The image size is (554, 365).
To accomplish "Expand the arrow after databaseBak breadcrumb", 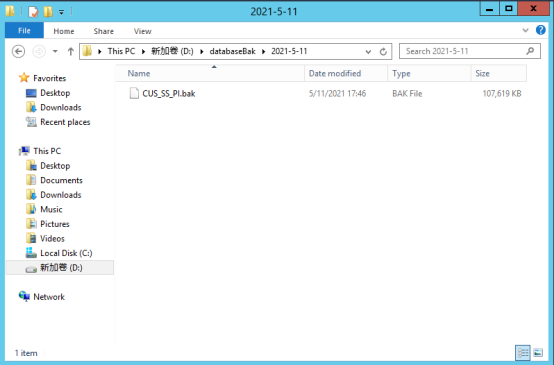I will click(x=263, y=52).
